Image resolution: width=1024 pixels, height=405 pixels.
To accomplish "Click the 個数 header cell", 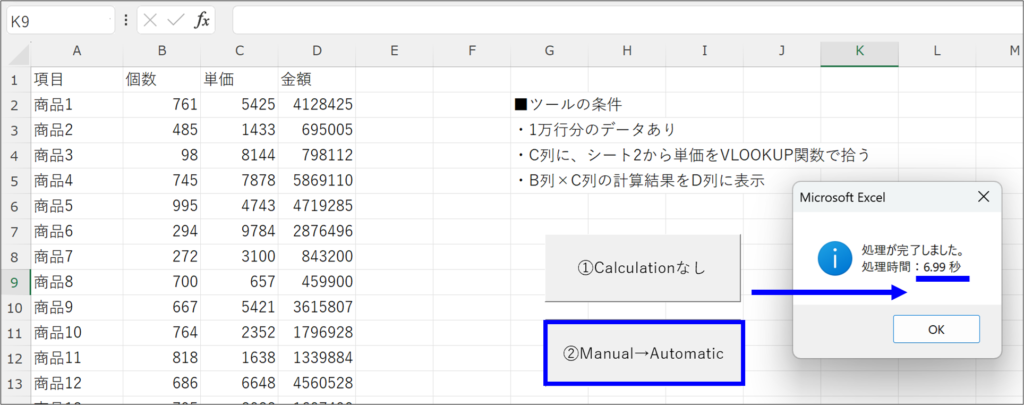I will (x=162, y=80).
